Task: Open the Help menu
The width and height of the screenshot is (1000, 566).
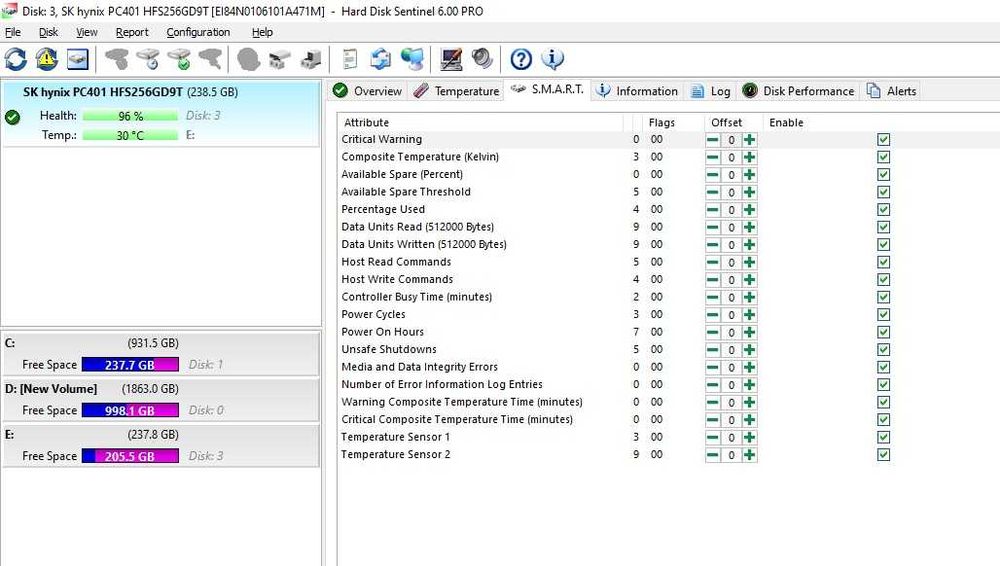Action: tap(262, 32)
